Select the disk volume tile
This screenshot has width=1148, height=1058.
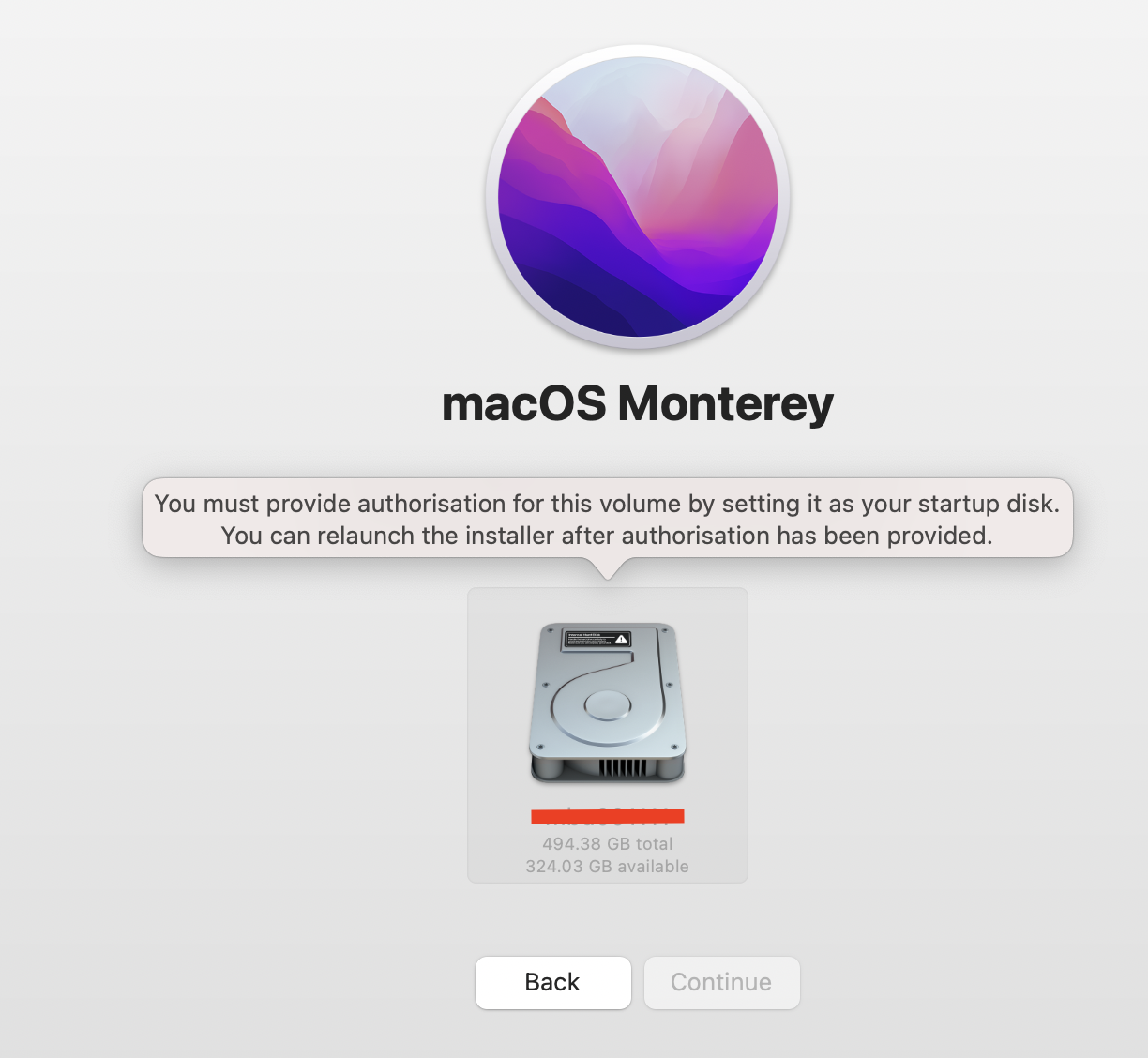[x=608, y=735]
